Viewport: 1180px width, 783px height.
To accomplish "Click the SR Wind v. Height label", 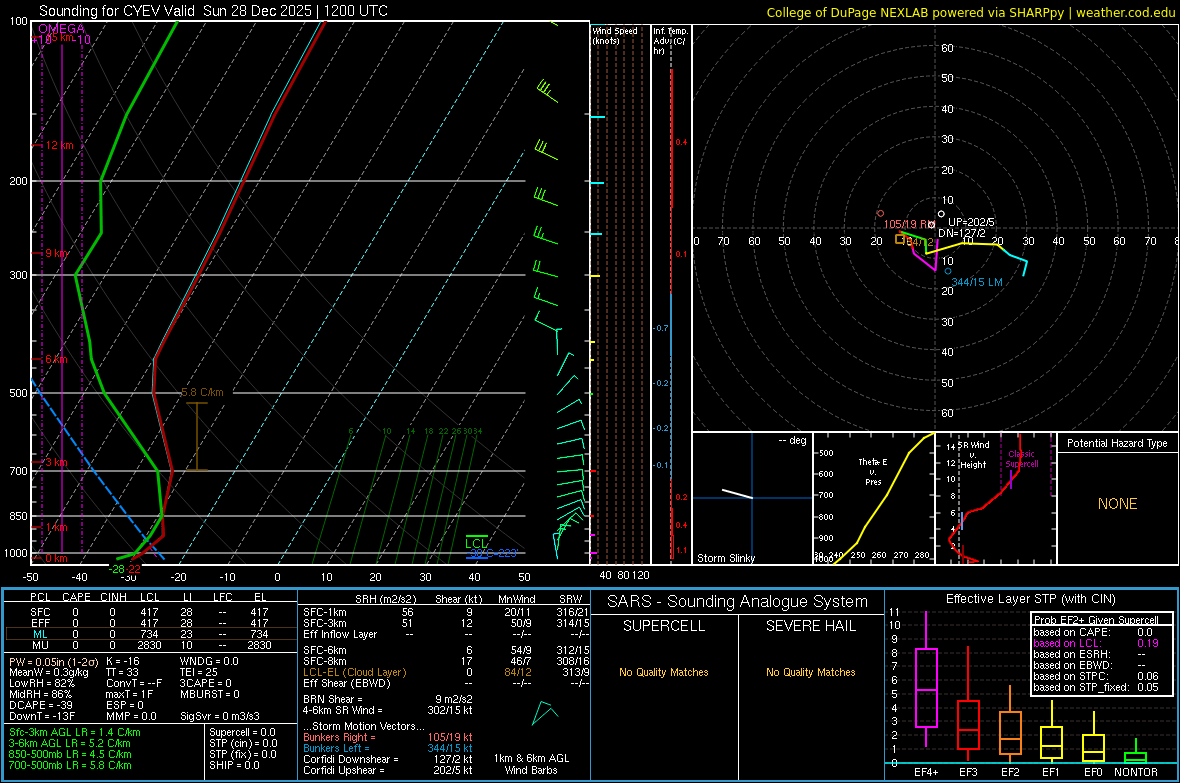I will [973, 455].
